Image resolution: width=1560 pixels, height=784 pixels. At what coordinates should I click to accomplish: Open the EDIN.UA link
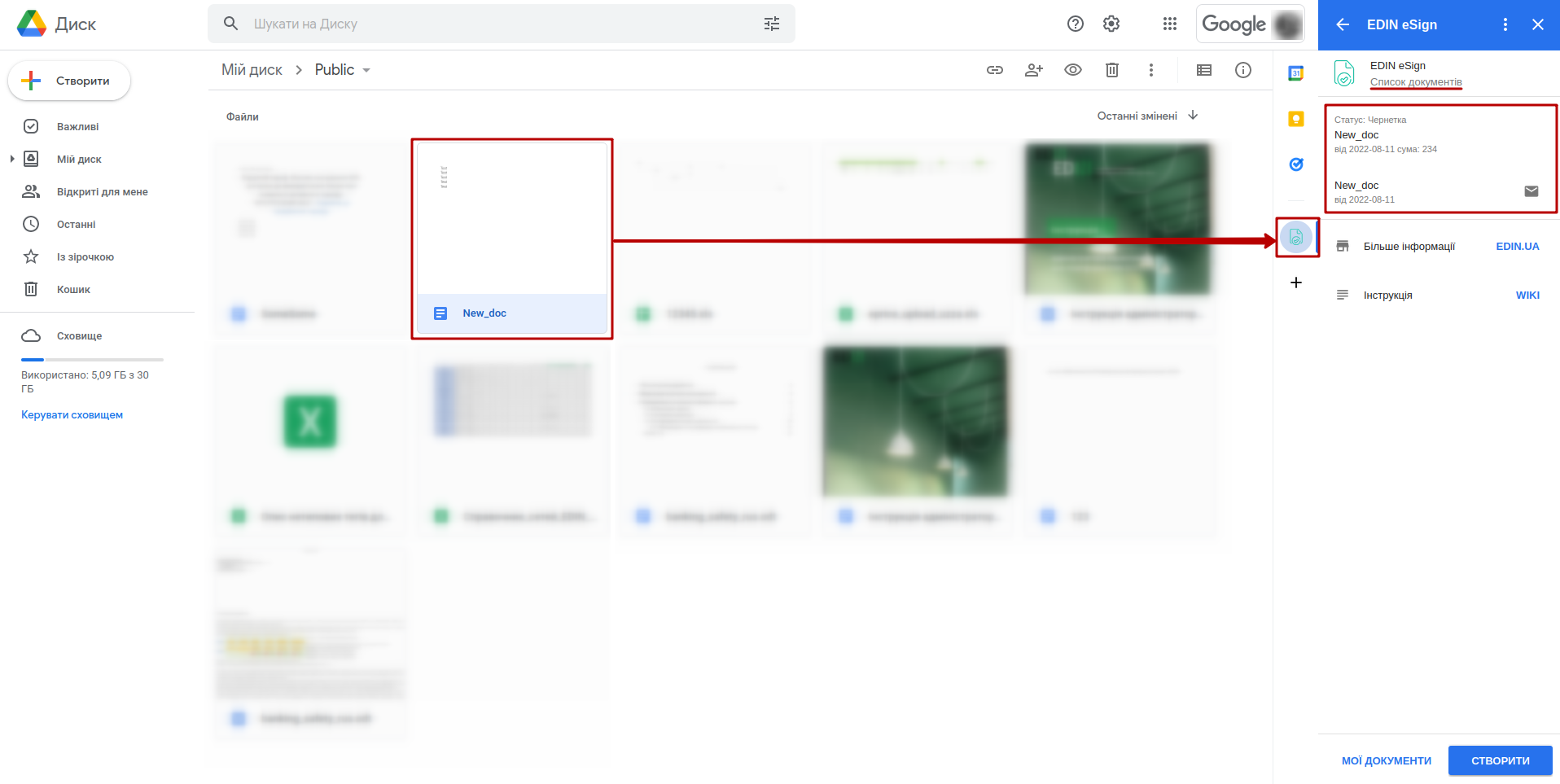[x=1518, y=246]
